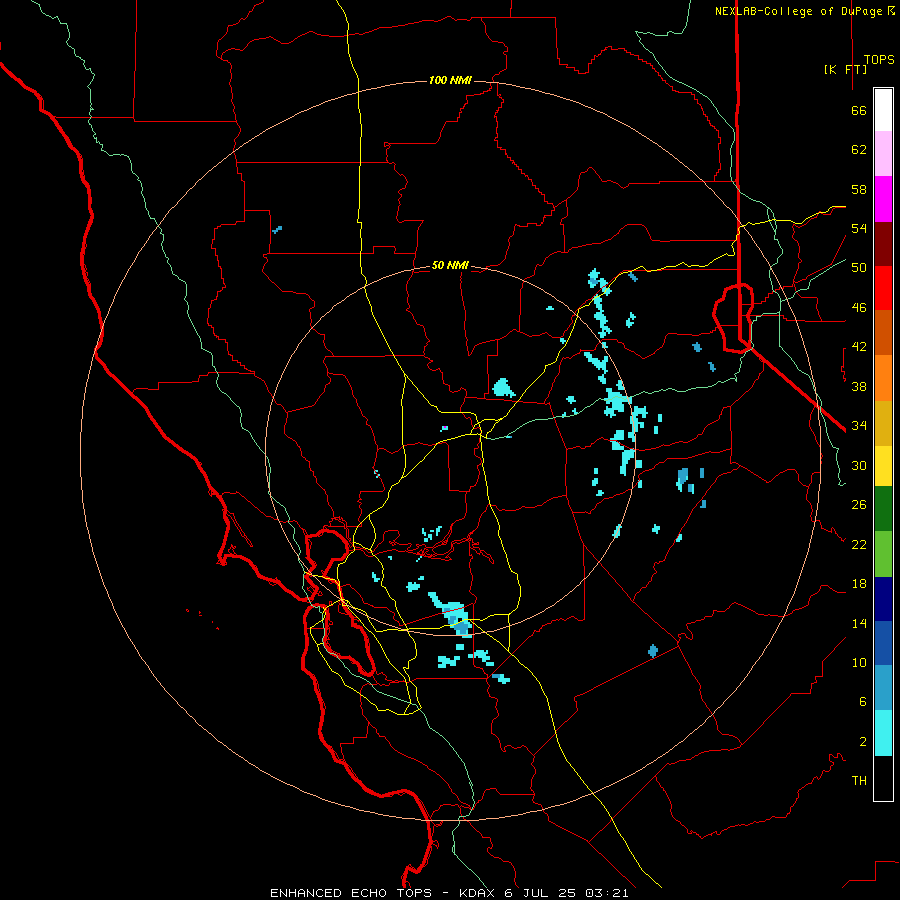Image resolution: width=900 pixels, height=900 pixels.
Task: Click the '14' legend value label
Action: (859, 623)
